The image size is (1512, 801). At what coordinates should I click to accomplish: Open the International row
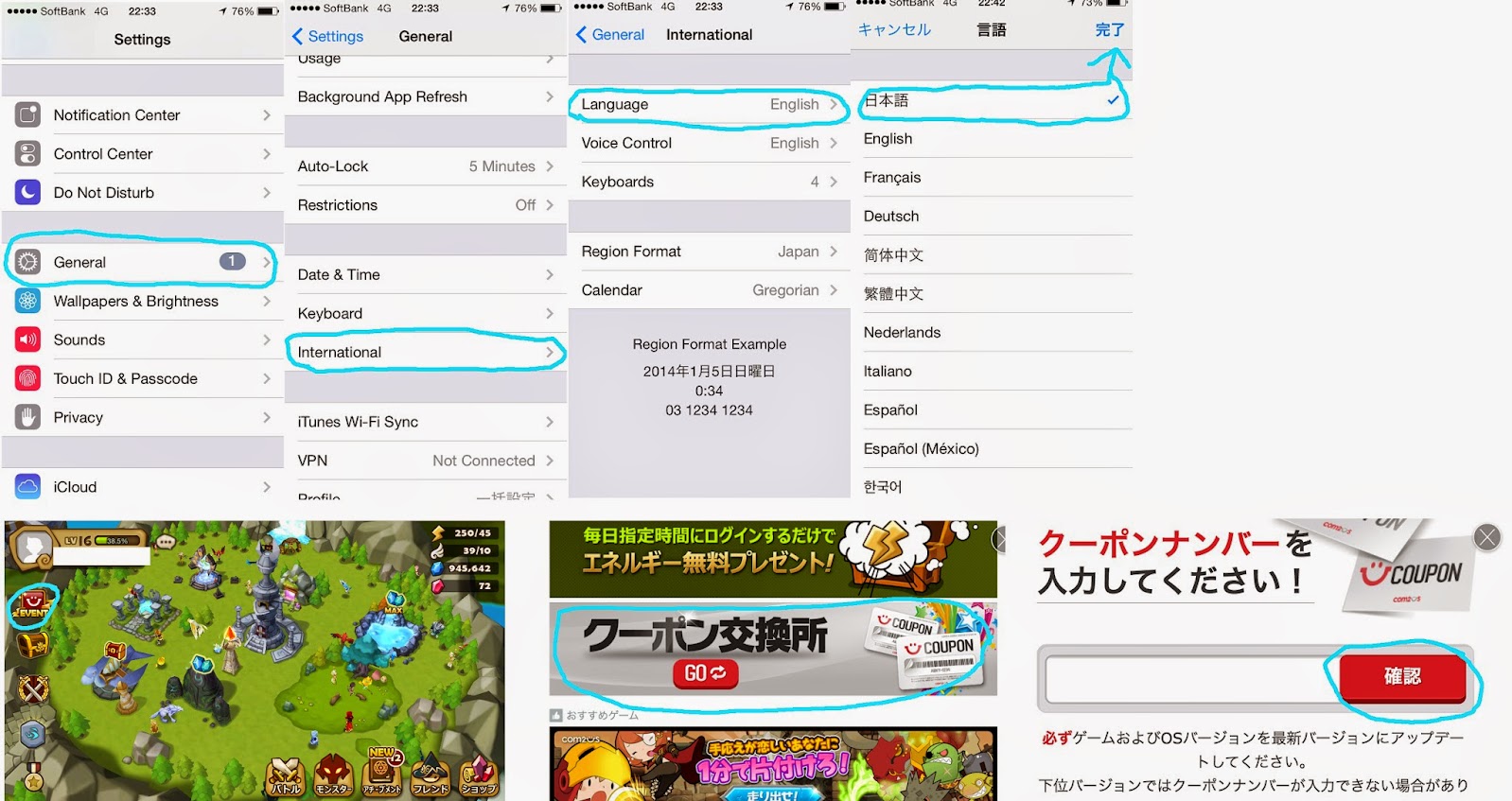coord(426,352)
